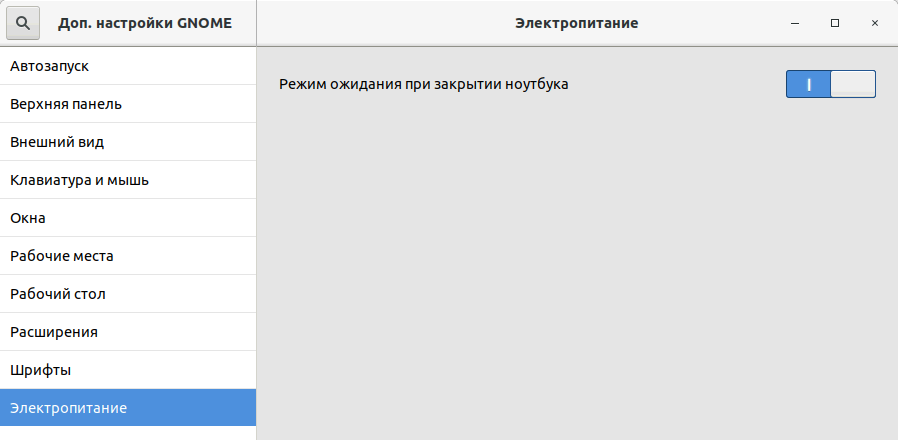Select the Окна category
Image resolution: width=898 pixels, height=440 pixels.
click(128, 218)
